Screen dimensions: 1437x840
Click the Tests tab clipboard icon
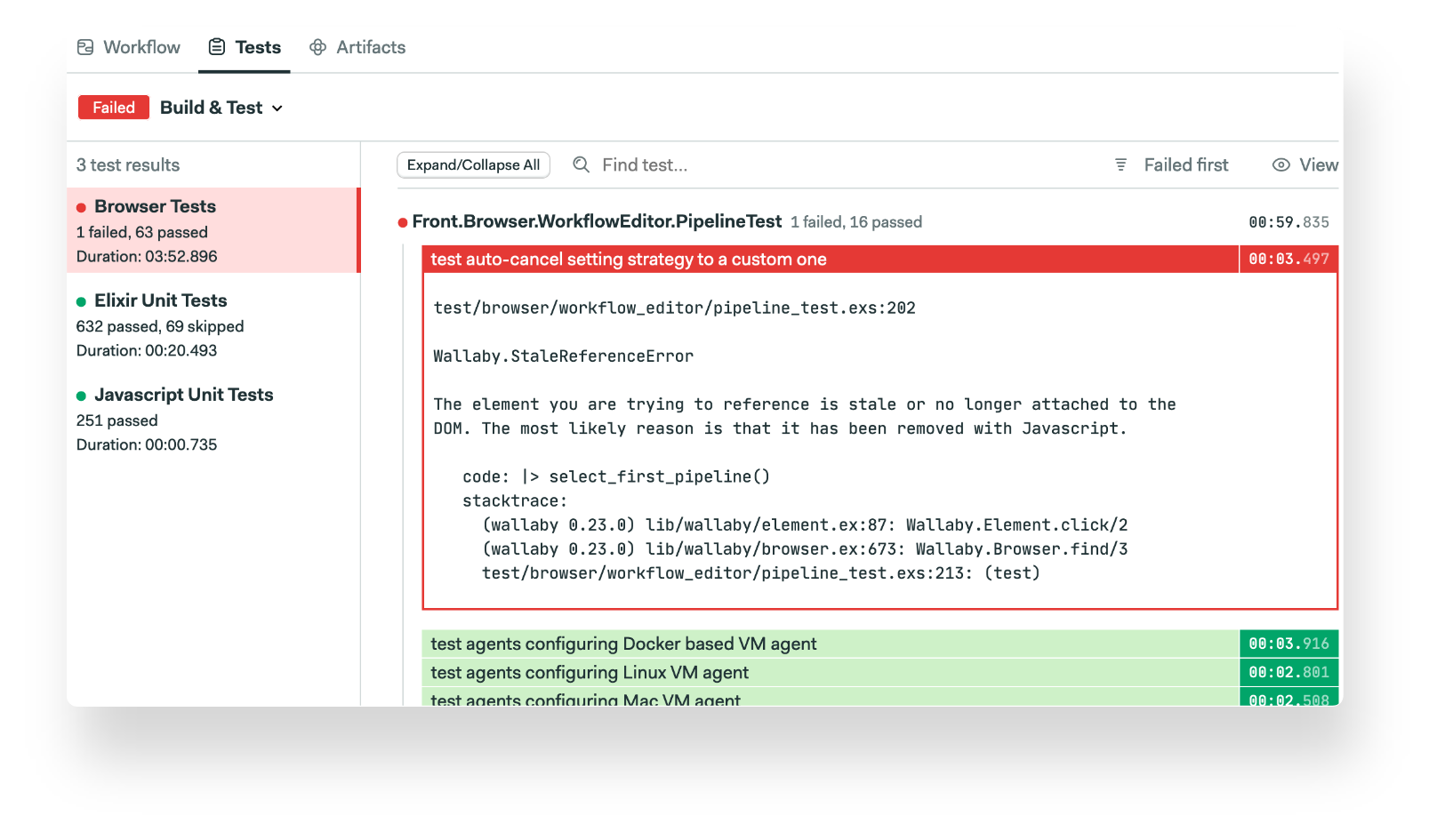[217, 47]
